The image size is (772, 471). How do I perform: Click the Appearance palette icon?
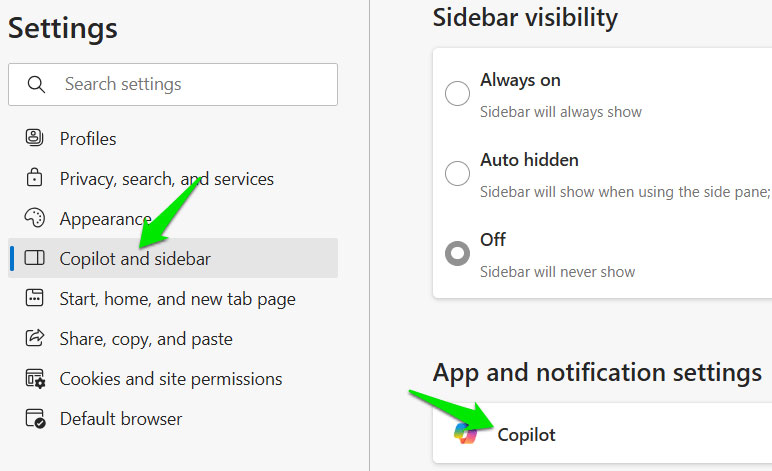35,218
